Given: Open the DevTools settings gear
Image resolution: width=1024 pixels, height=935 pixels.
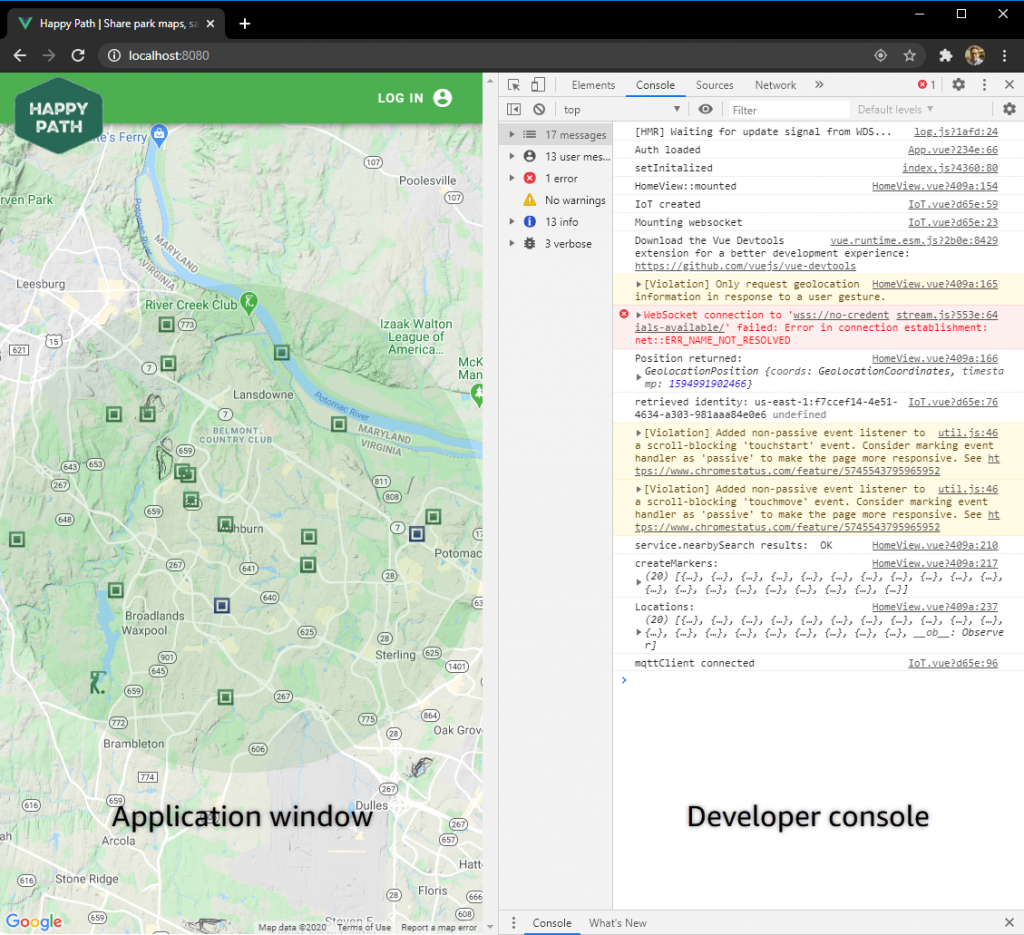Looking at the screenshot, I should (957, 84).
